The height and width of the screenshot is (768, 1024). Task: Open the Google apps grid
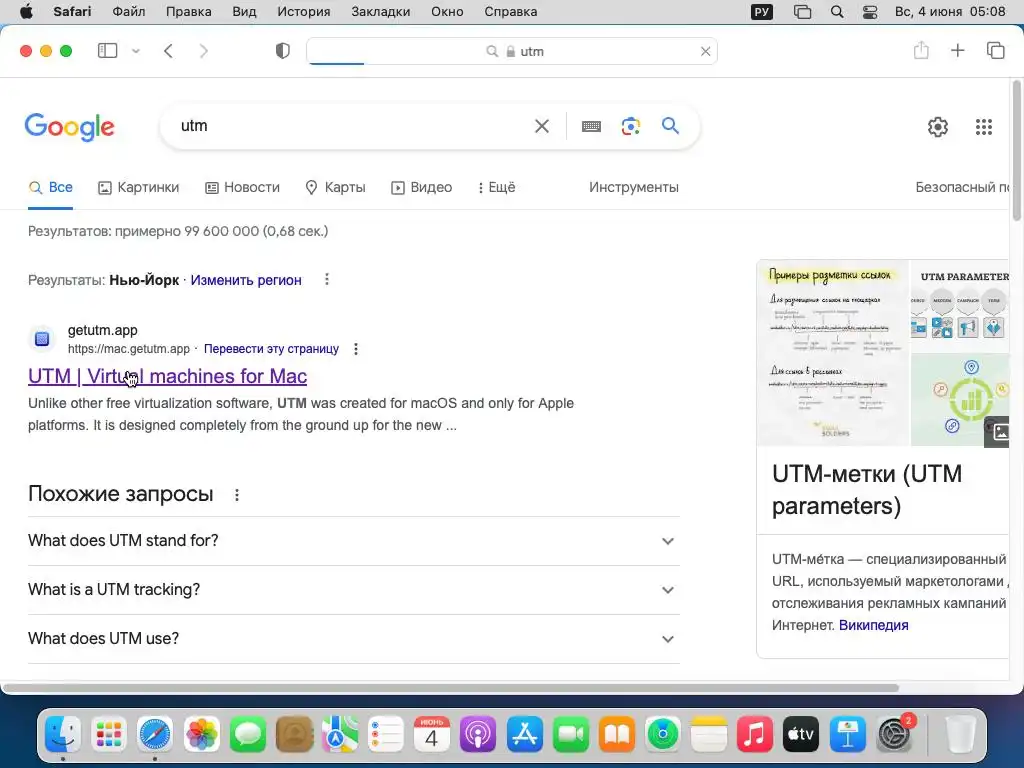(x=984, y=127)
